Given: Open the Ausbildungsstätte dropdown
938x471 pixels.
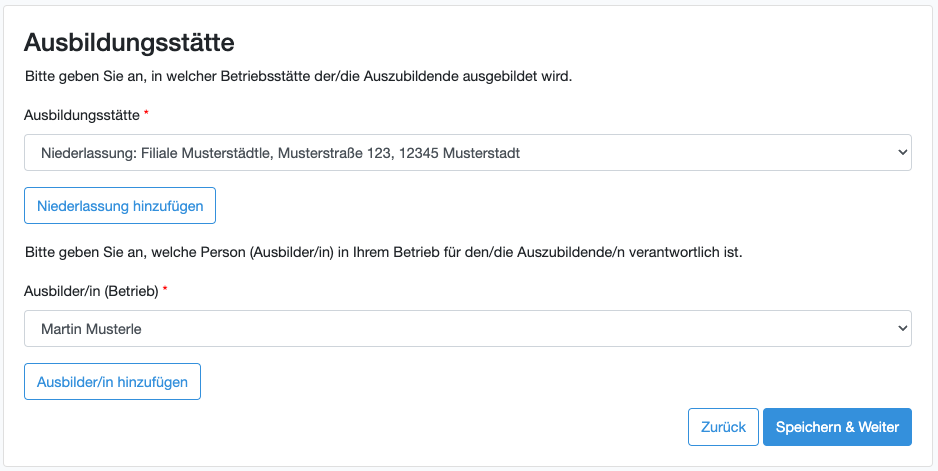Looking at the screenshot, I should tap(467, 153).
